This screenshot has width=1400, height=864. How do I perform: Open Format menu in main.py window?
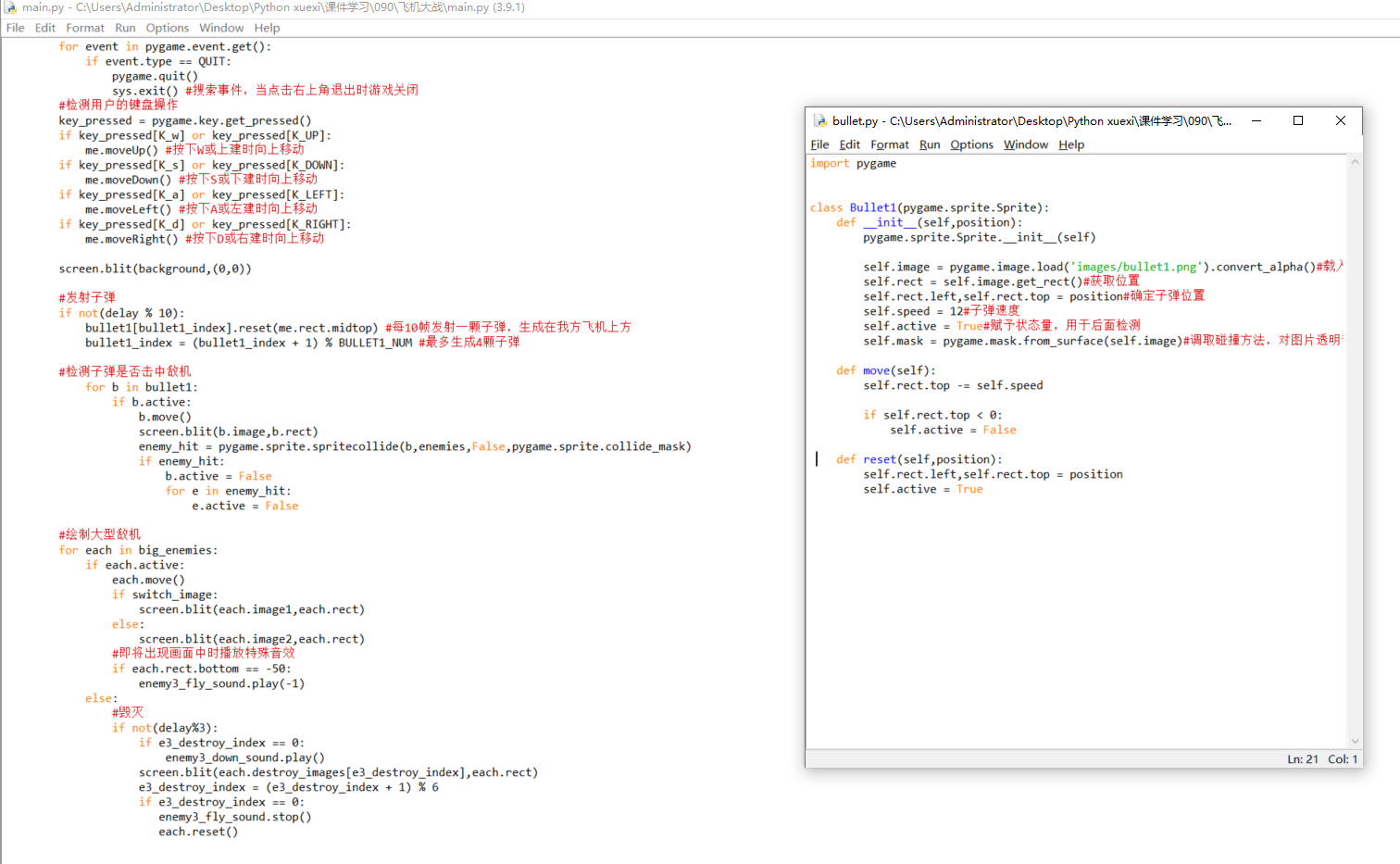[x=85, y=28]
